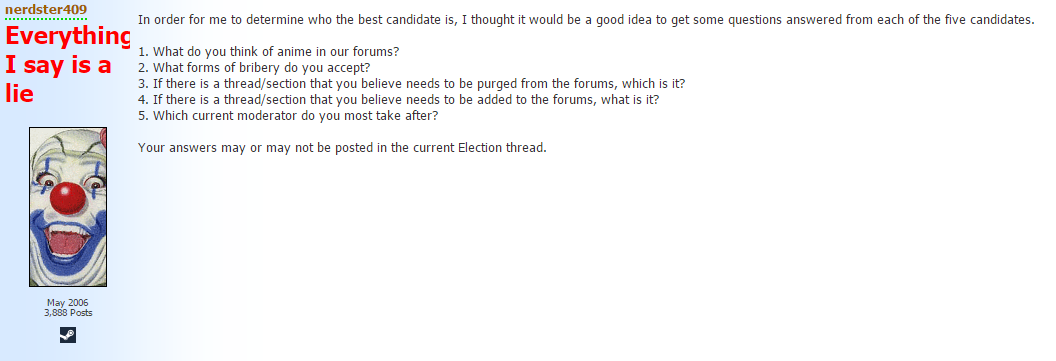Click the red nose on the clown avatar
1056x361 pixels.
tap(67, 197)
